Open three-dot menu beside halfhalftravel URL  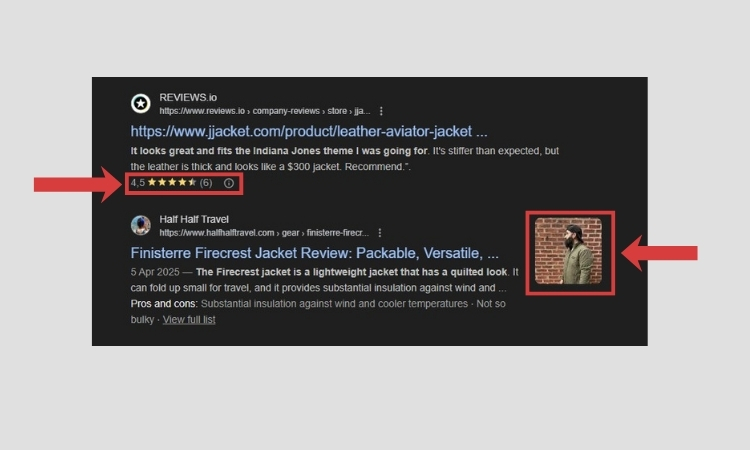click(x=379, y=233)
